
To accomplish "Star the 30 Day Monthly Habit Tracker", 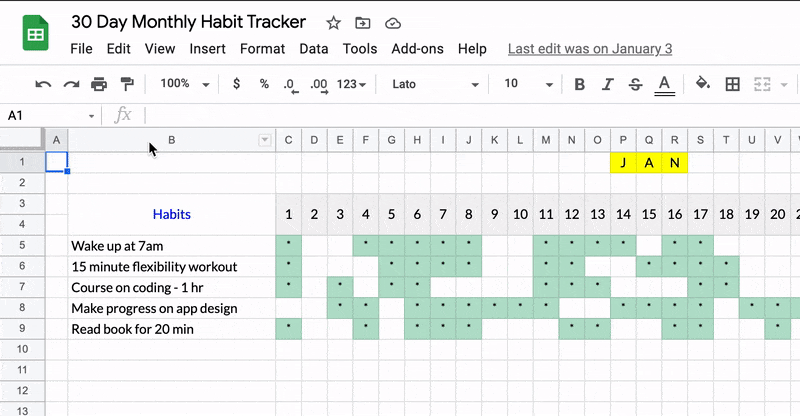I will (x=334, y=23).
